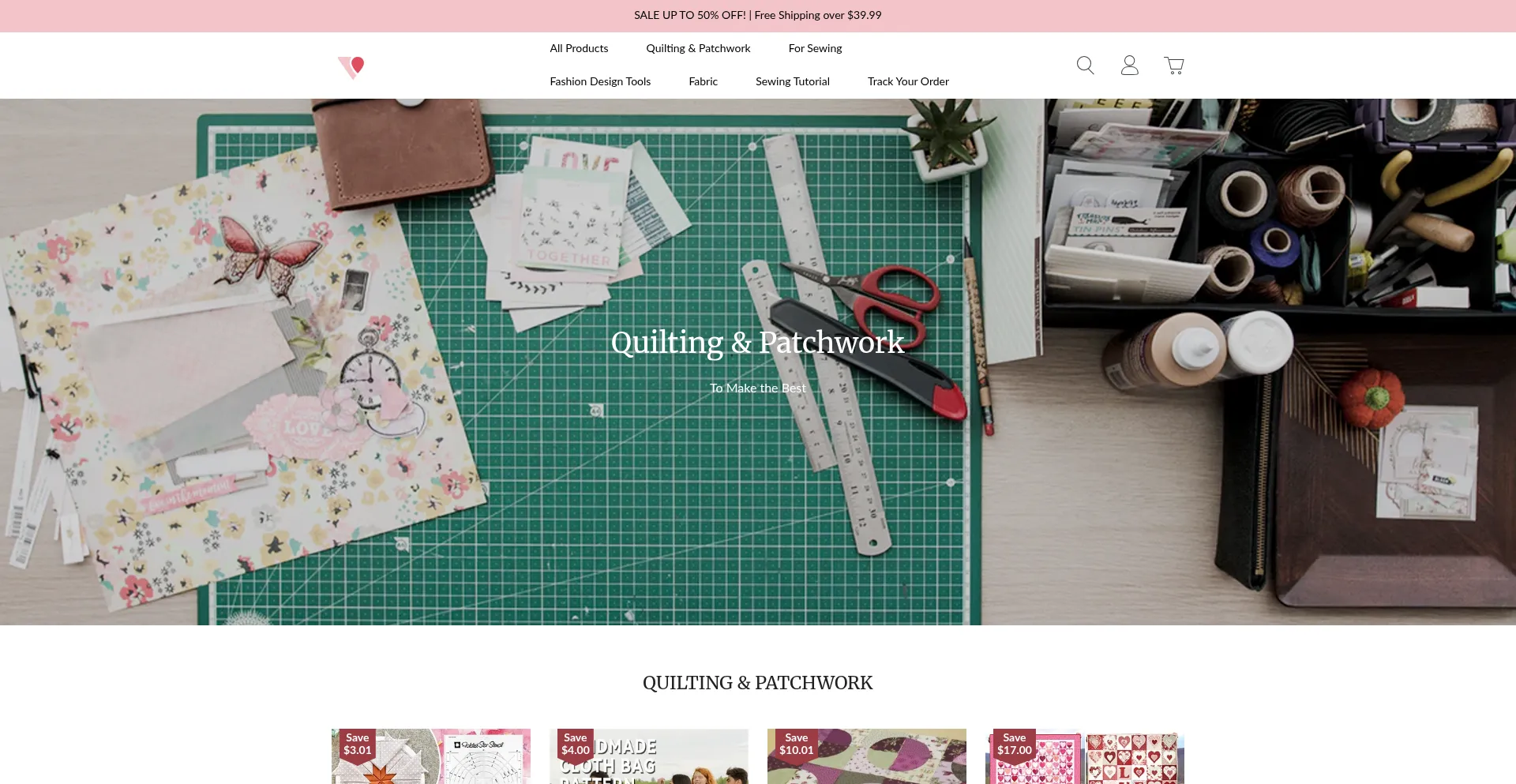Open the Sewing Tutorial page
1516x784 pixels.
(792, 82)
